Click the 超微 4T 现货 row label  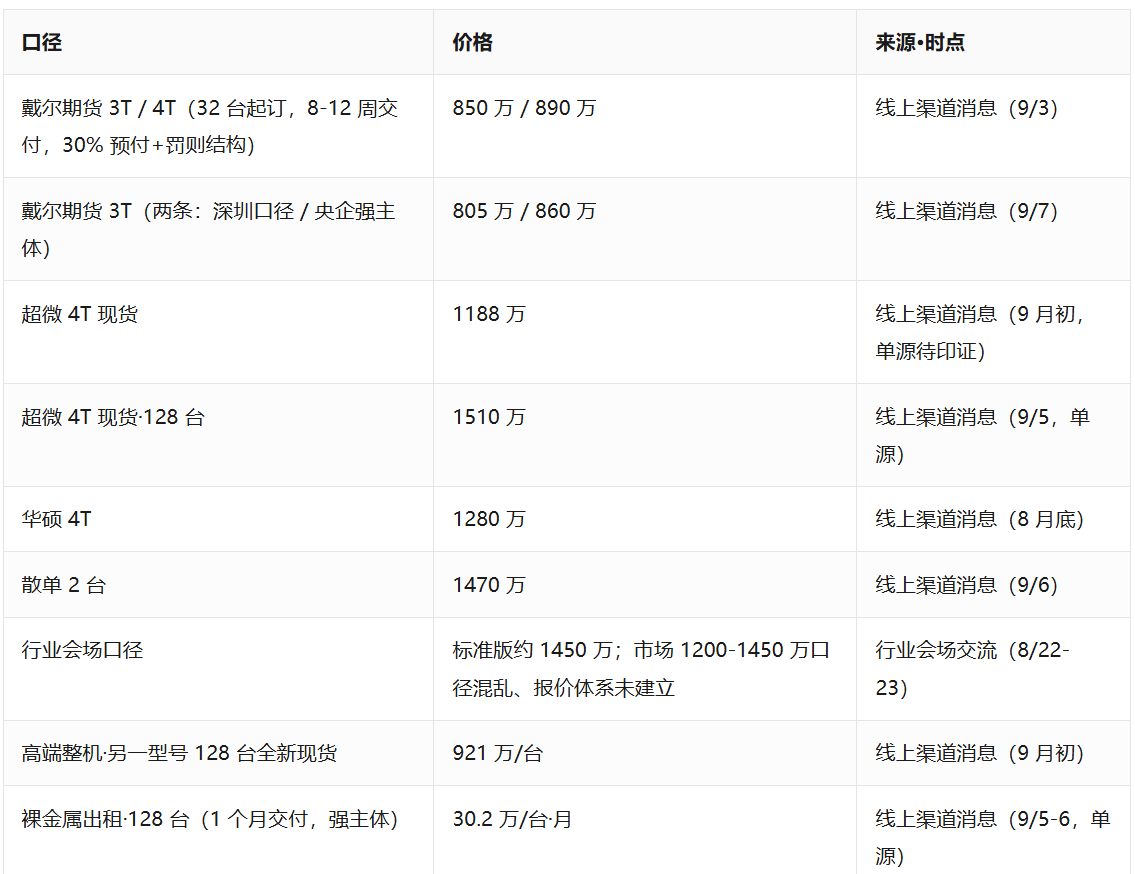click(80, 314)
